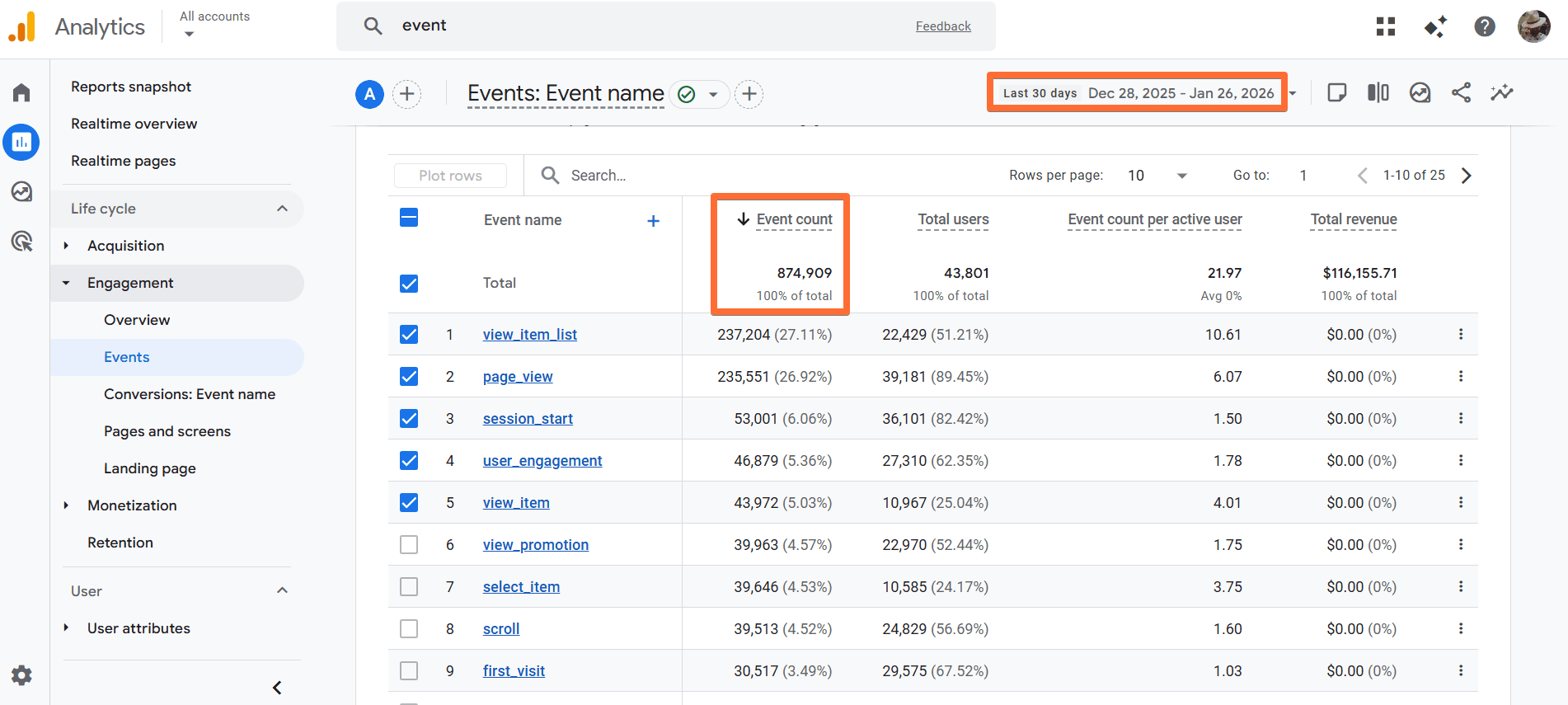The image size is (1568, 705).
Task: Open the Home icon in left rail
Action: [21, 92]
